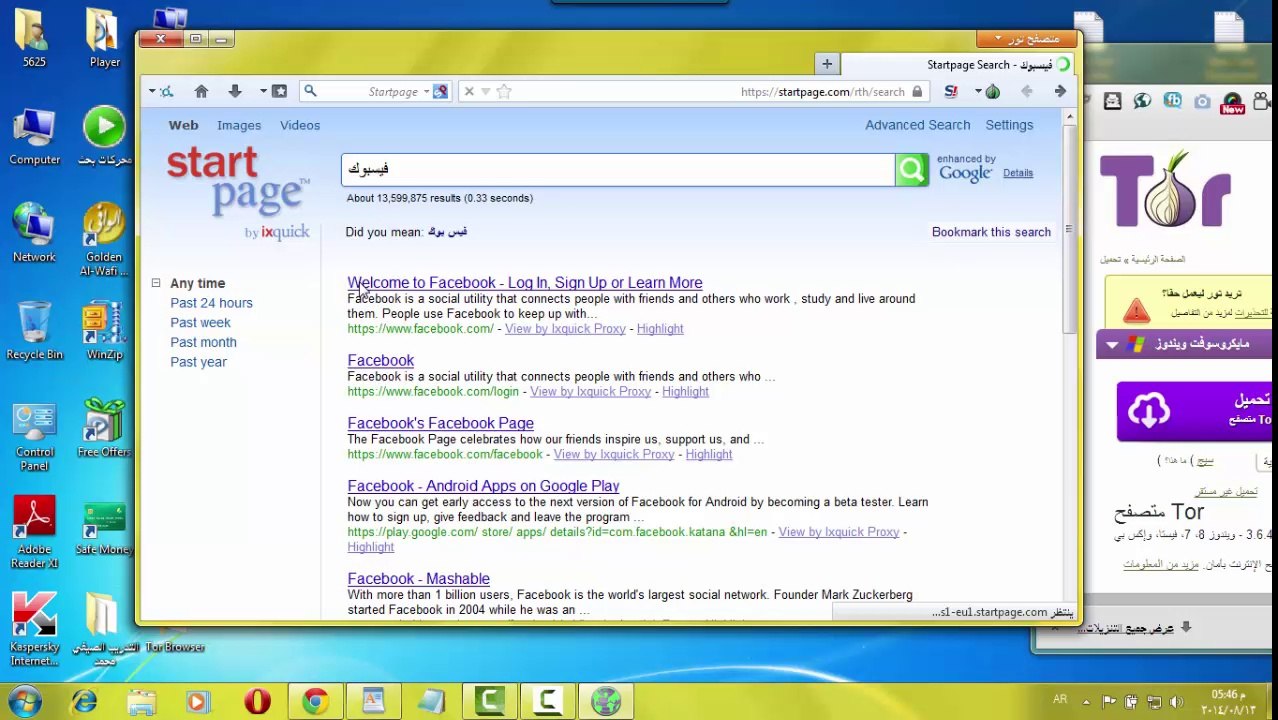Image resolution: width=1278 pixels, height=720 pixels.
Task: Click the volume icon in system tray
Action: pyautogui.click(x=1175, y=701)
